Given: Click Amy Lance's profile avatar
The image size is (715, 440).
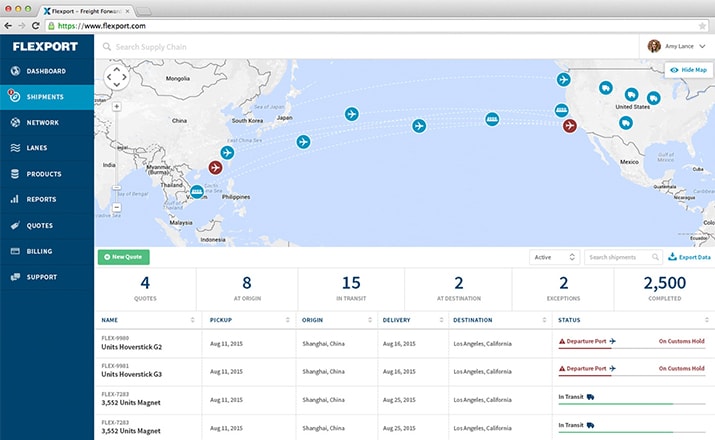Looking at the screenshot, I should point(654,46).
